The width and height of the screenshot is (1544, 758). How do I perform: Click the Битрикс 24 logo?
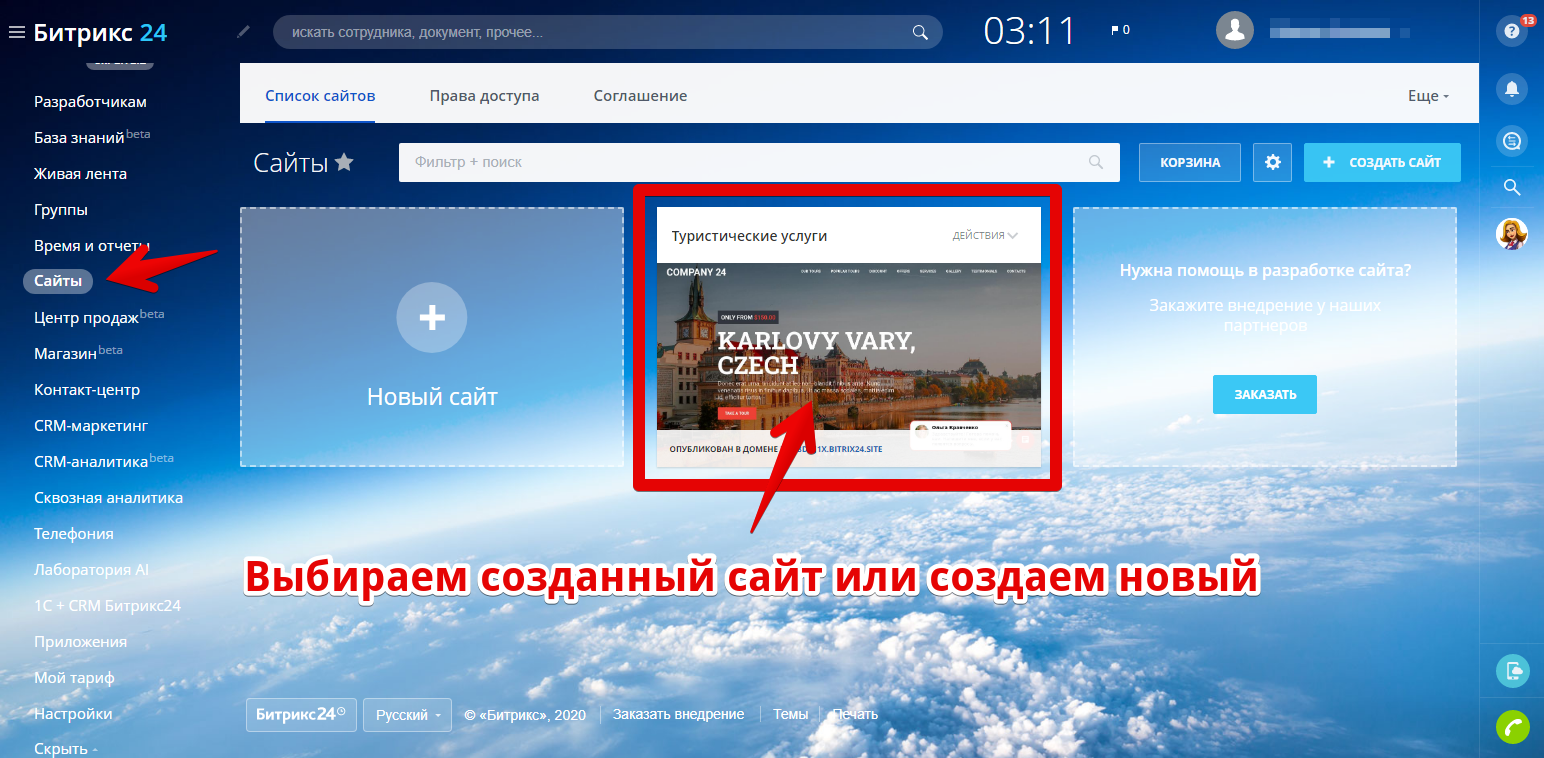point(100,32)
